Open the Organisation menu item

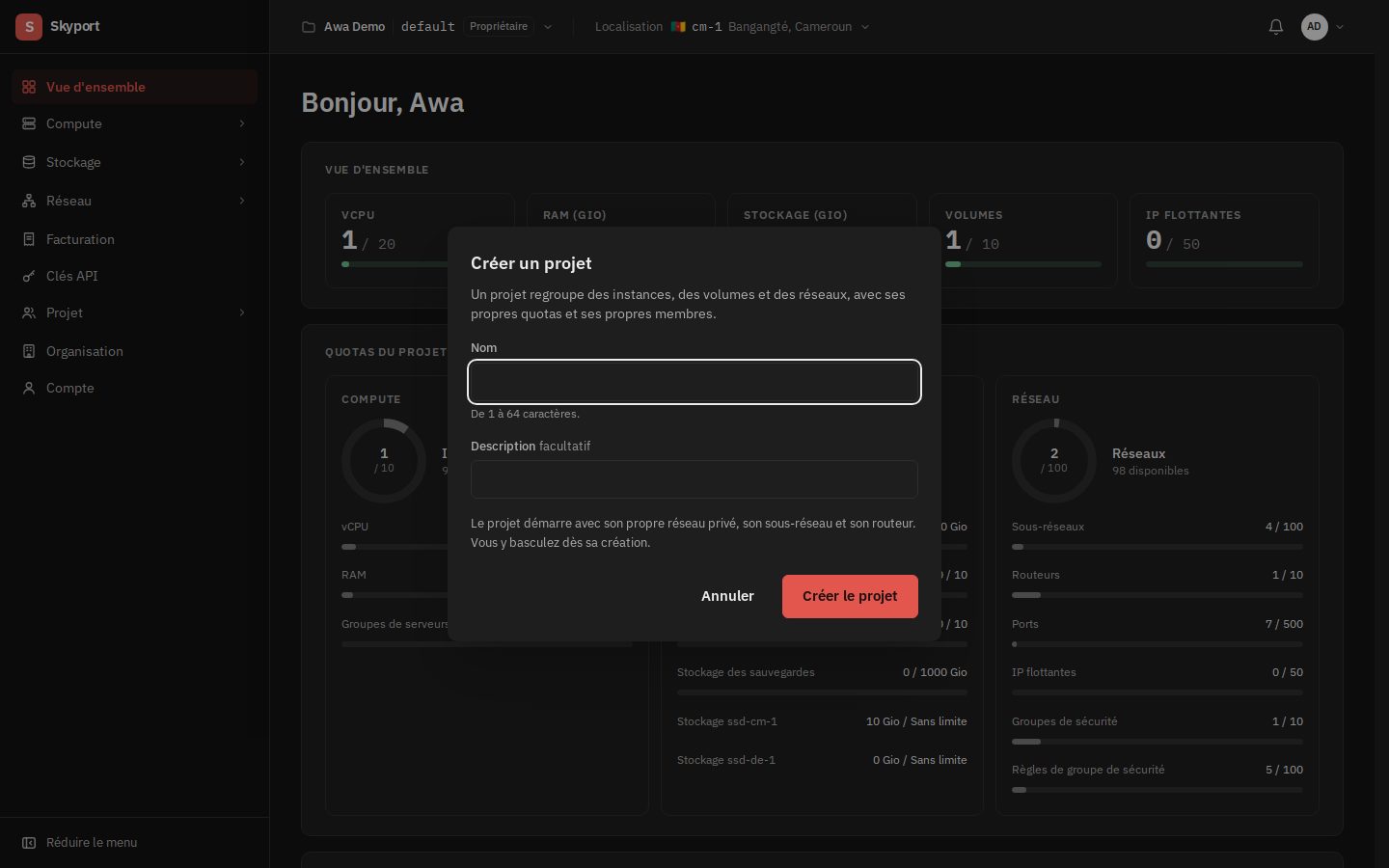click(x=135, y=351)
